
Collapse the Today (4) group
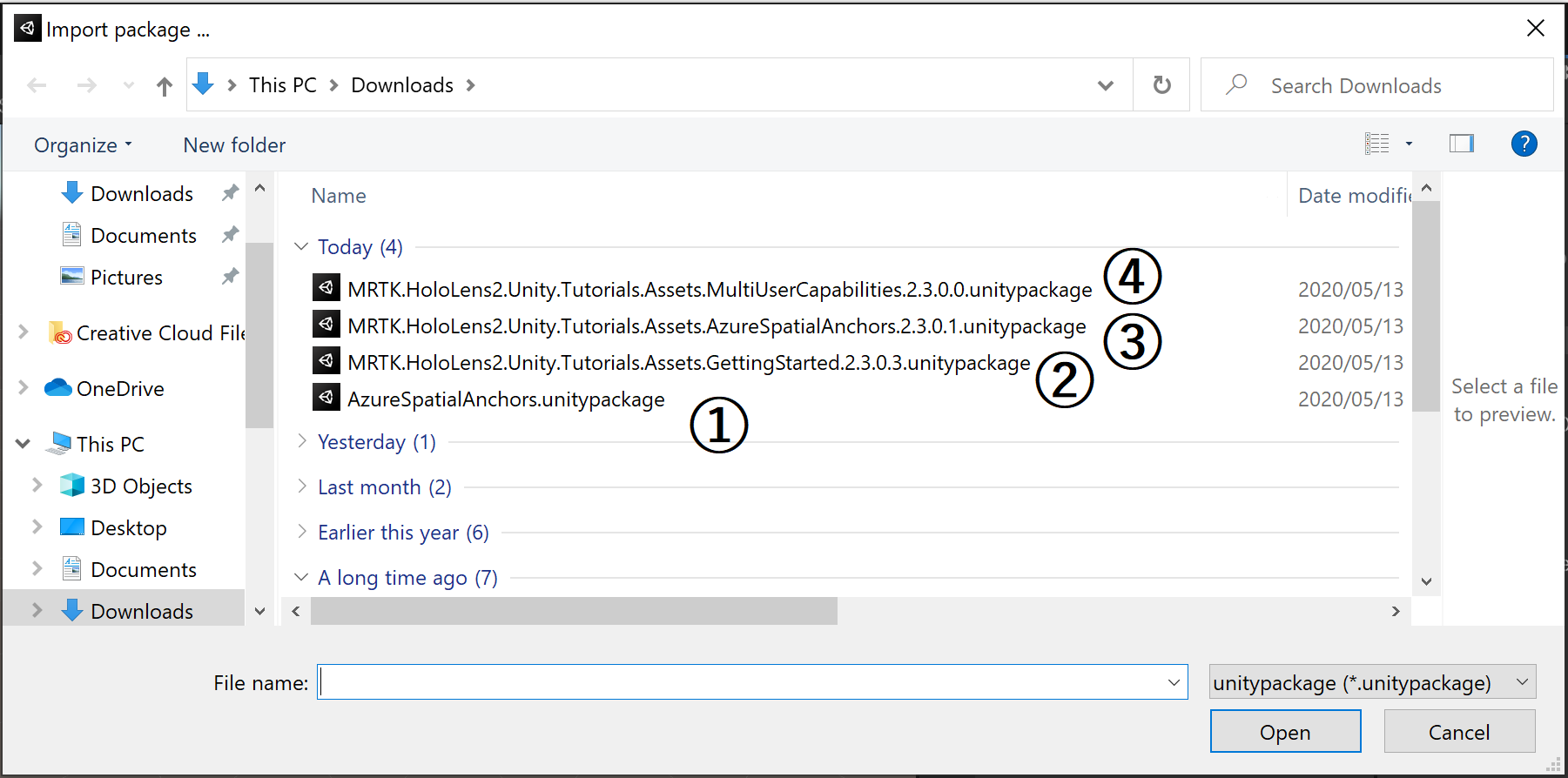[x=301, y=246]
